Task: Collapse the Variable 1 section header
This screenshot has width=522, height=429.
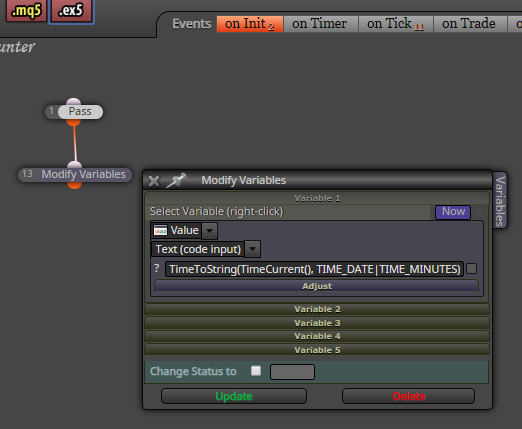Action: (x=317, y=198)
